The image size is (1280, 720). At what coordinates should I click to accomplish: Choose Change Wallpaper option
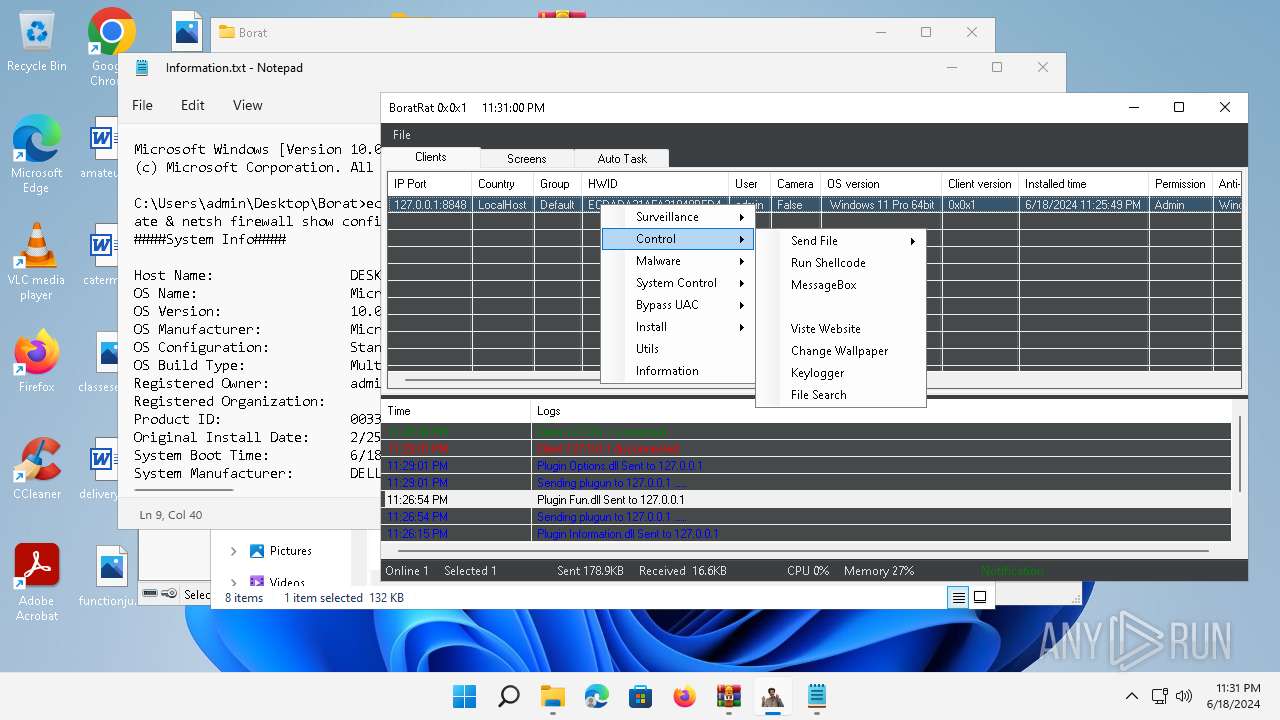click(x=840, y=351)
